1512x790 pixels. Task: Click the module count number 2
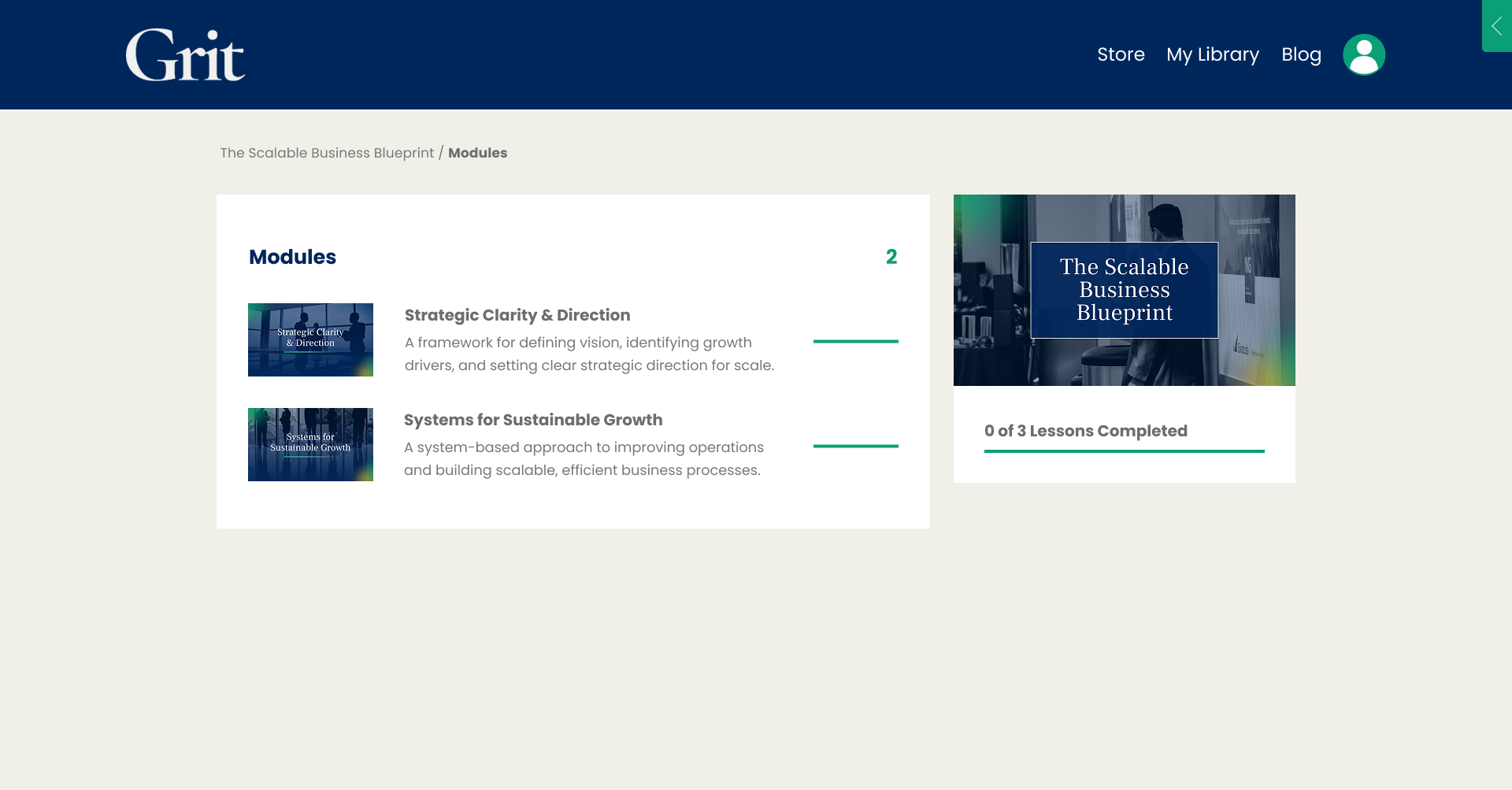[891, 257]
